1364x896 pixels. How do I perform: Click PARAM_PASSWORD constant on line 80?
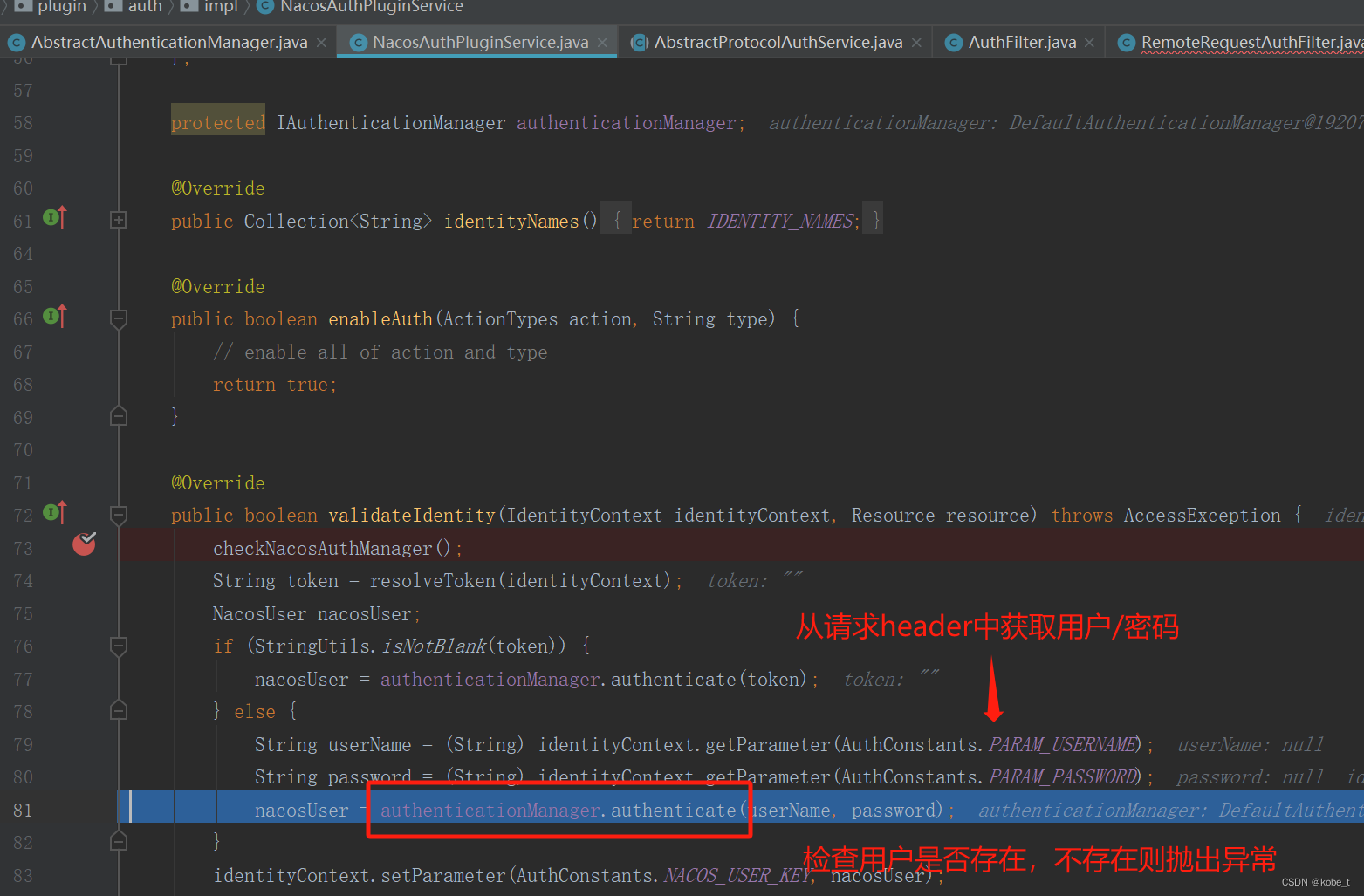click(1063, 777)
